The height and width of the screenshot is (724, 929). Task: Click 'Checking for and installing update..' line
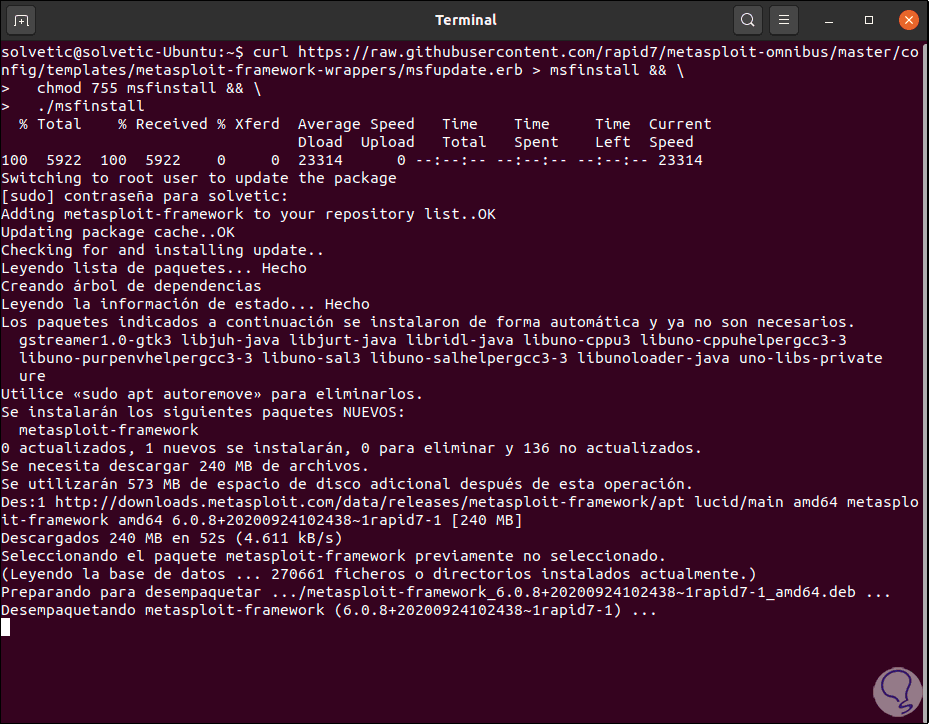(162, 250)
